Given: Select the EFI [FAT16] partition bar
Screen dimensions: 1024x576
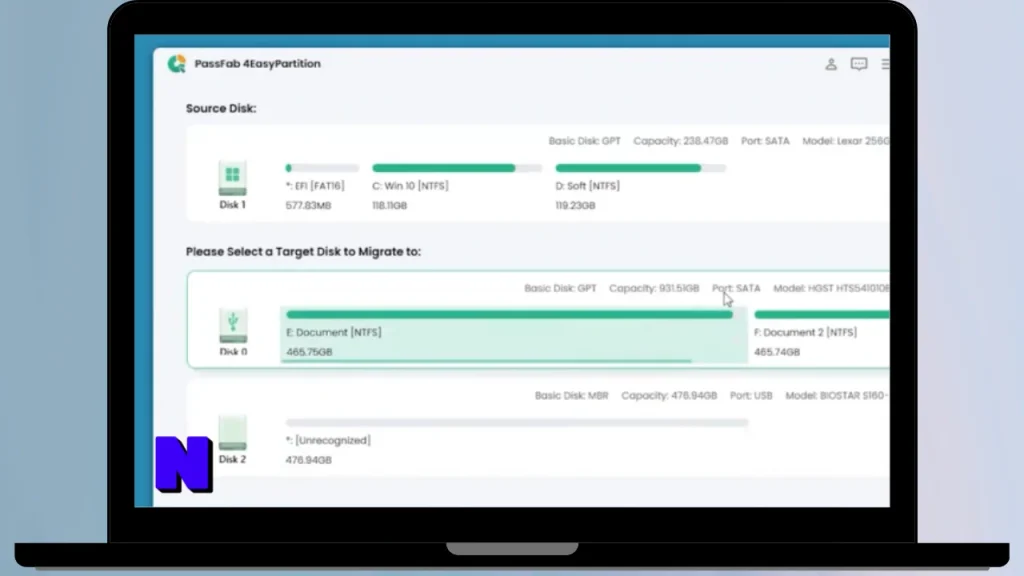Looking at the screenshot, I should click(x=322, y=168).
